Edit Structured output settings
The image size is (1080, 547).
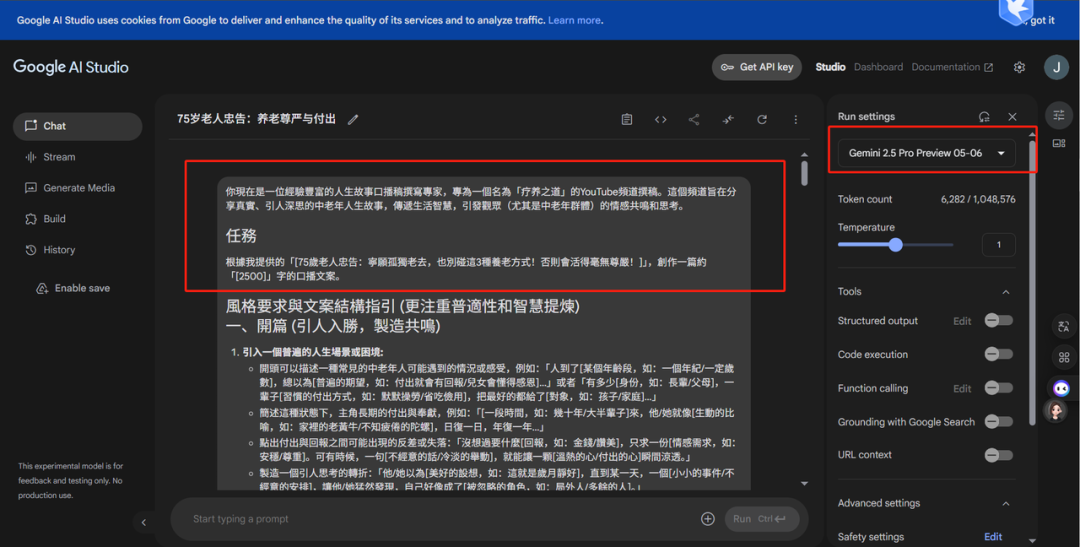pyautogui.click(x=962, y=321)
